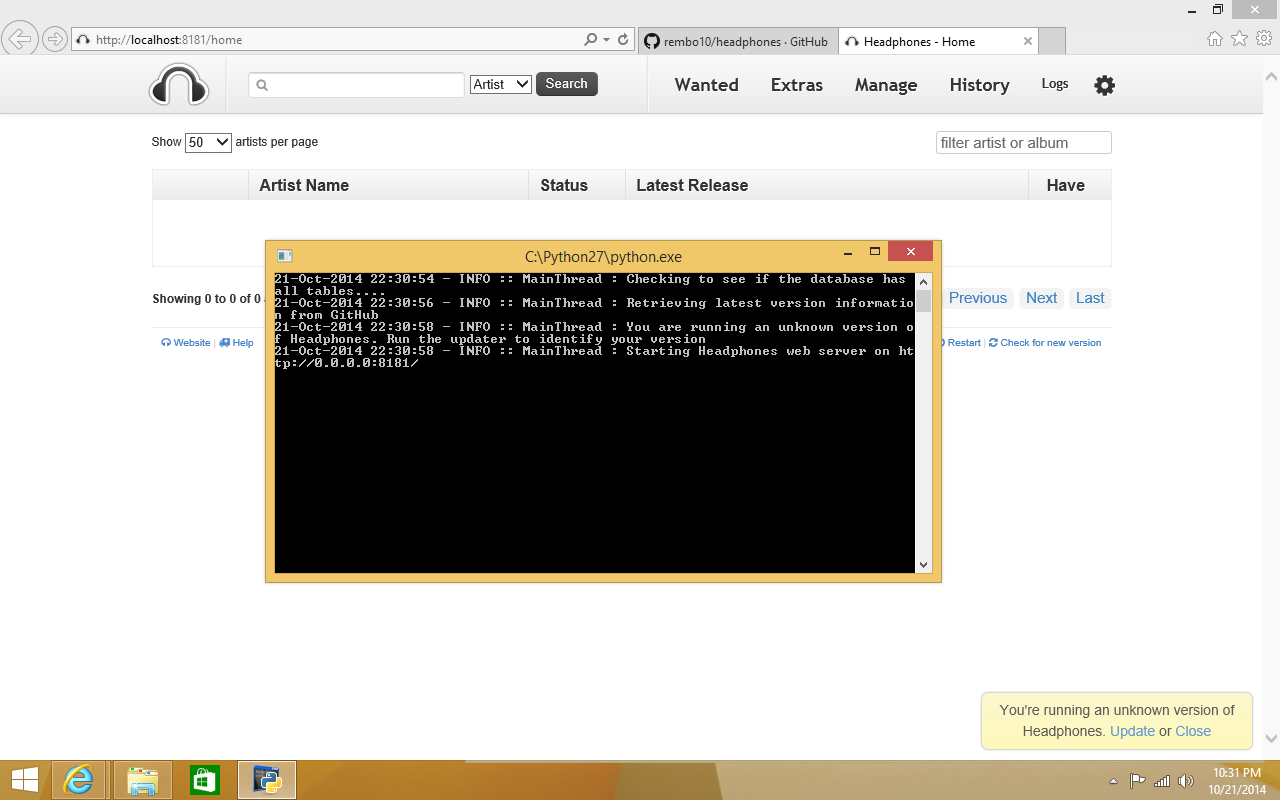Open the Extras menu

[x=797, y=85]
